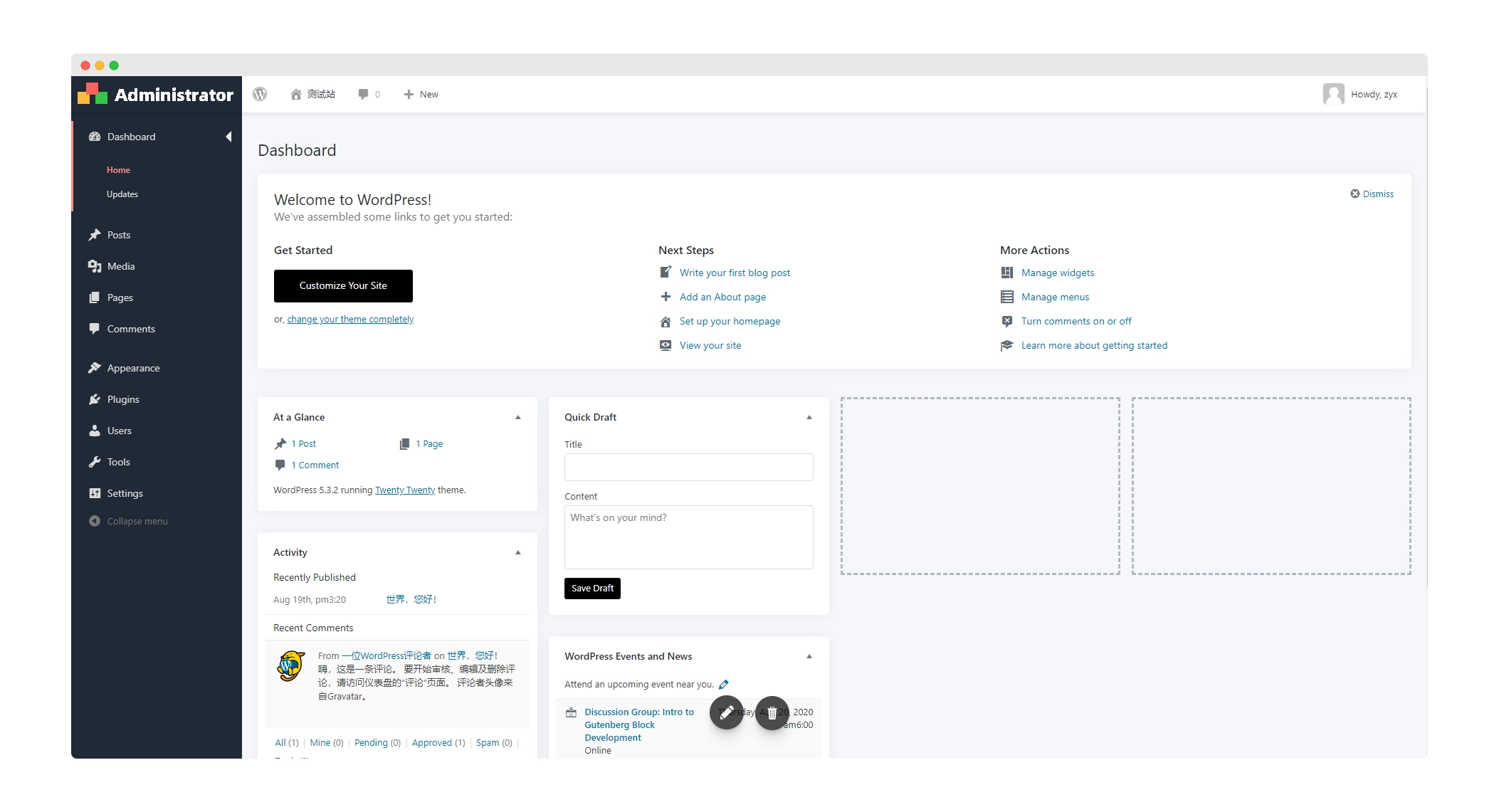Collapse WordPress Events and News panel
The height and width of the screenshot is (812, 1499).
point(809,657)
